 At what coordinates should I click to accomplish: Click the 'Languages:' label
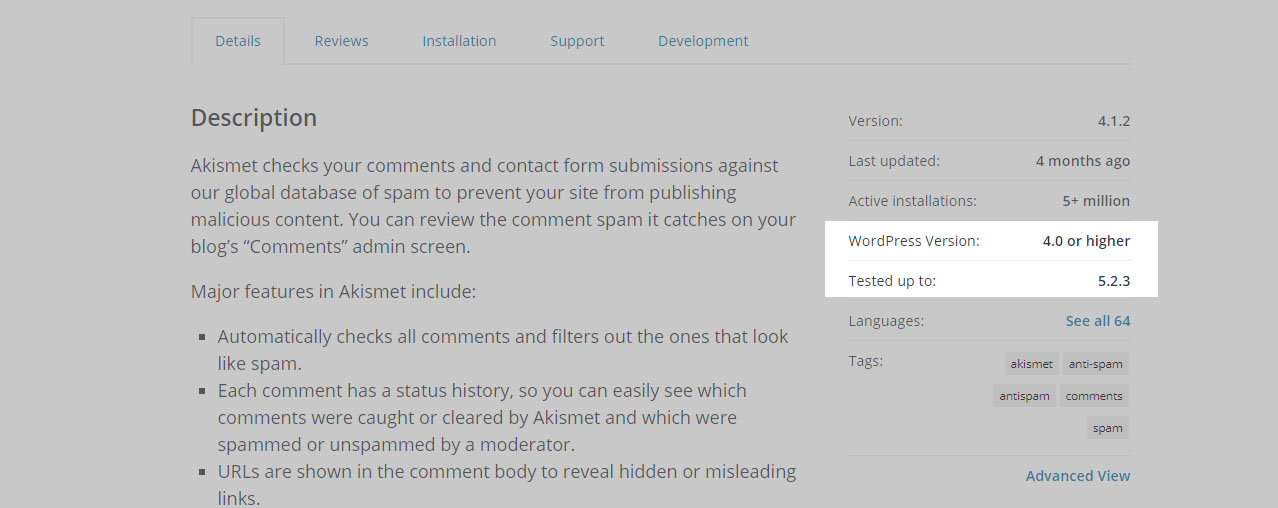tap(886, 321)
